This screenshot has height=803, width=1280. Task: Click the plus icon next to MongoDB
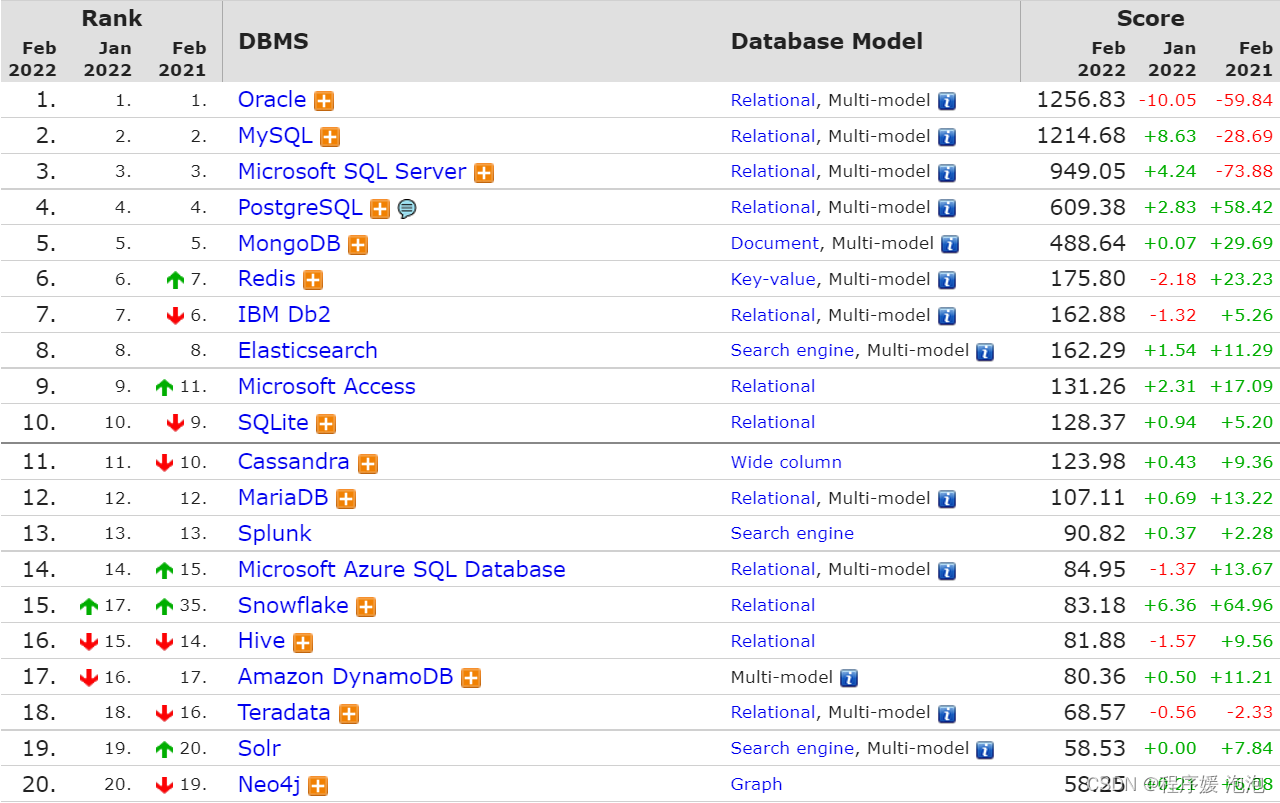(x=358, y=244)
